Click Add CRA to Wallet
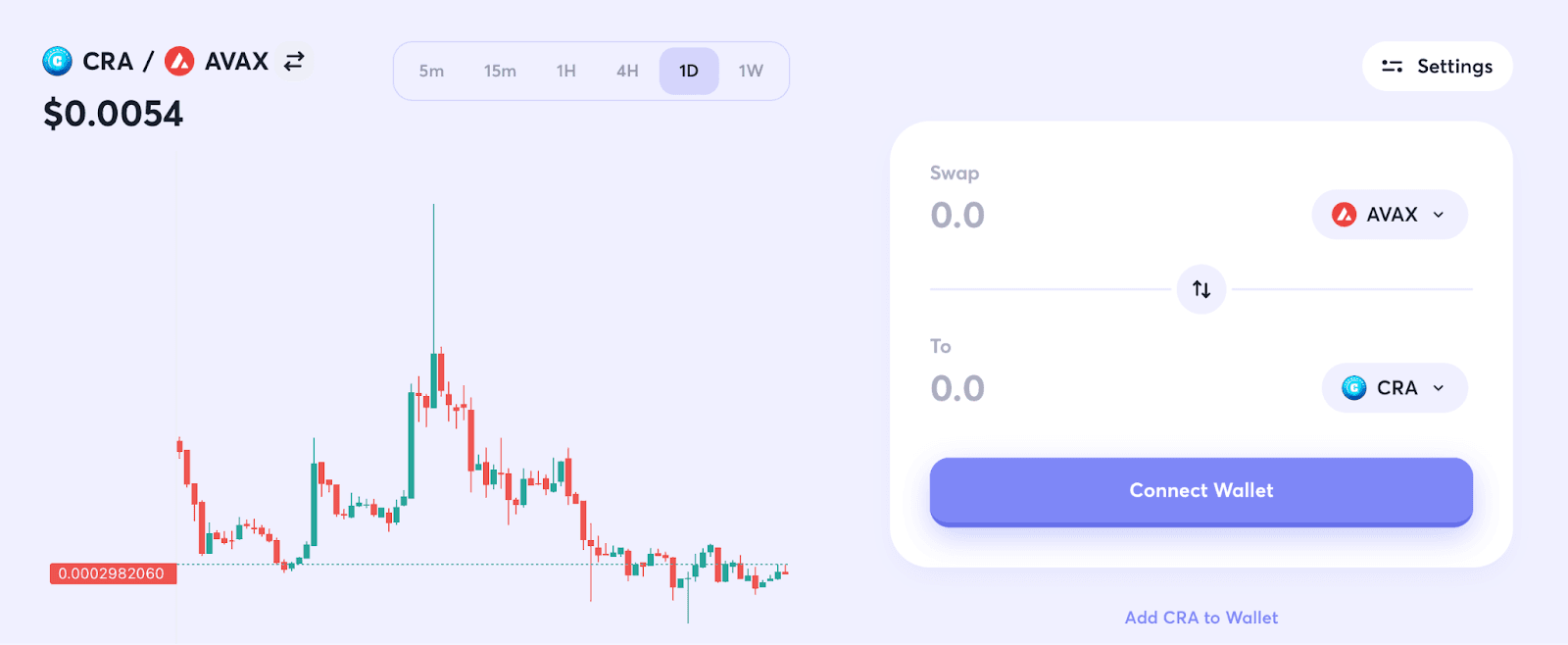 1200,617
